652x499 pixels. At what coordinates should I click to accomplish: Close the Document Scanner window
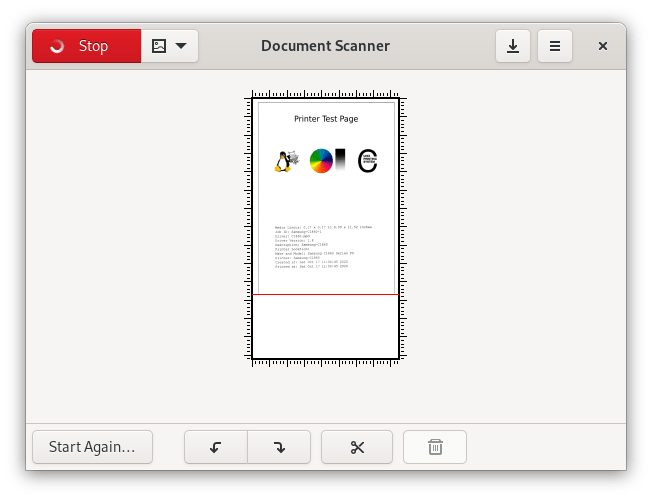coord(603,46)
